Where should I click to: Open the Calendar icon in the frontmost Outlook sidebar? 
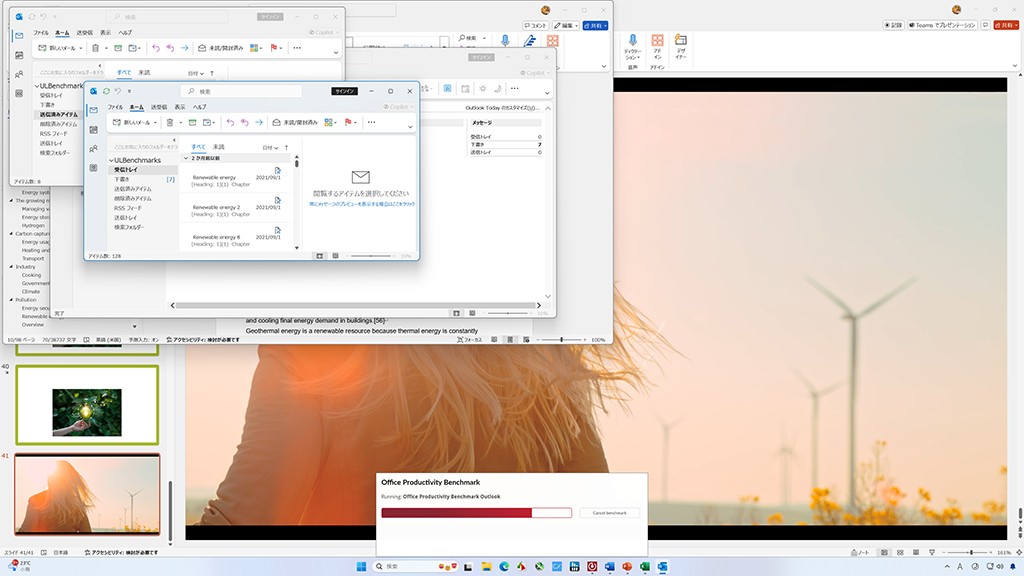(x=93, y=129)
